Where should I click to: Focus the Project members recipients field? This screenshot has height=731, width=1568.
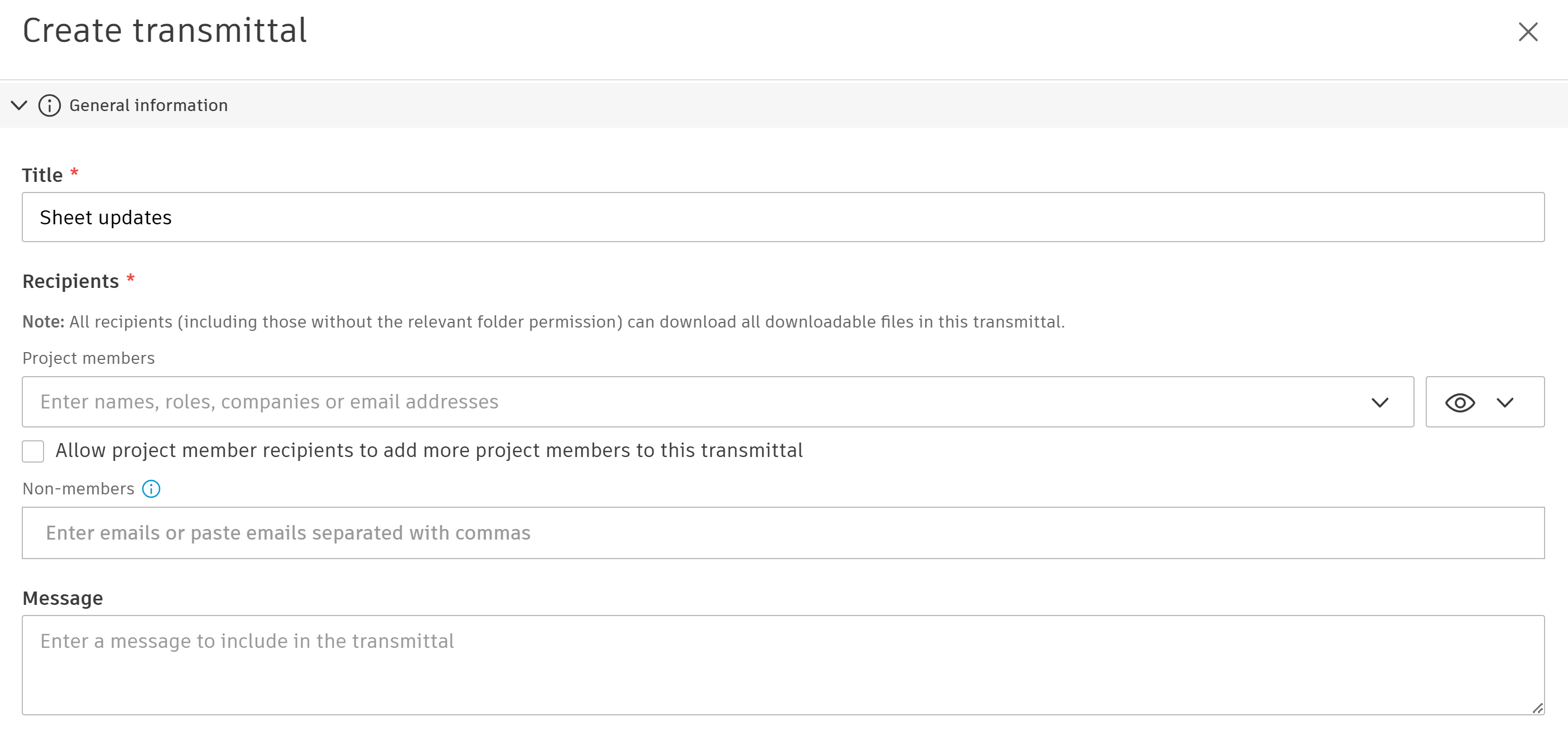coord(694,402)
